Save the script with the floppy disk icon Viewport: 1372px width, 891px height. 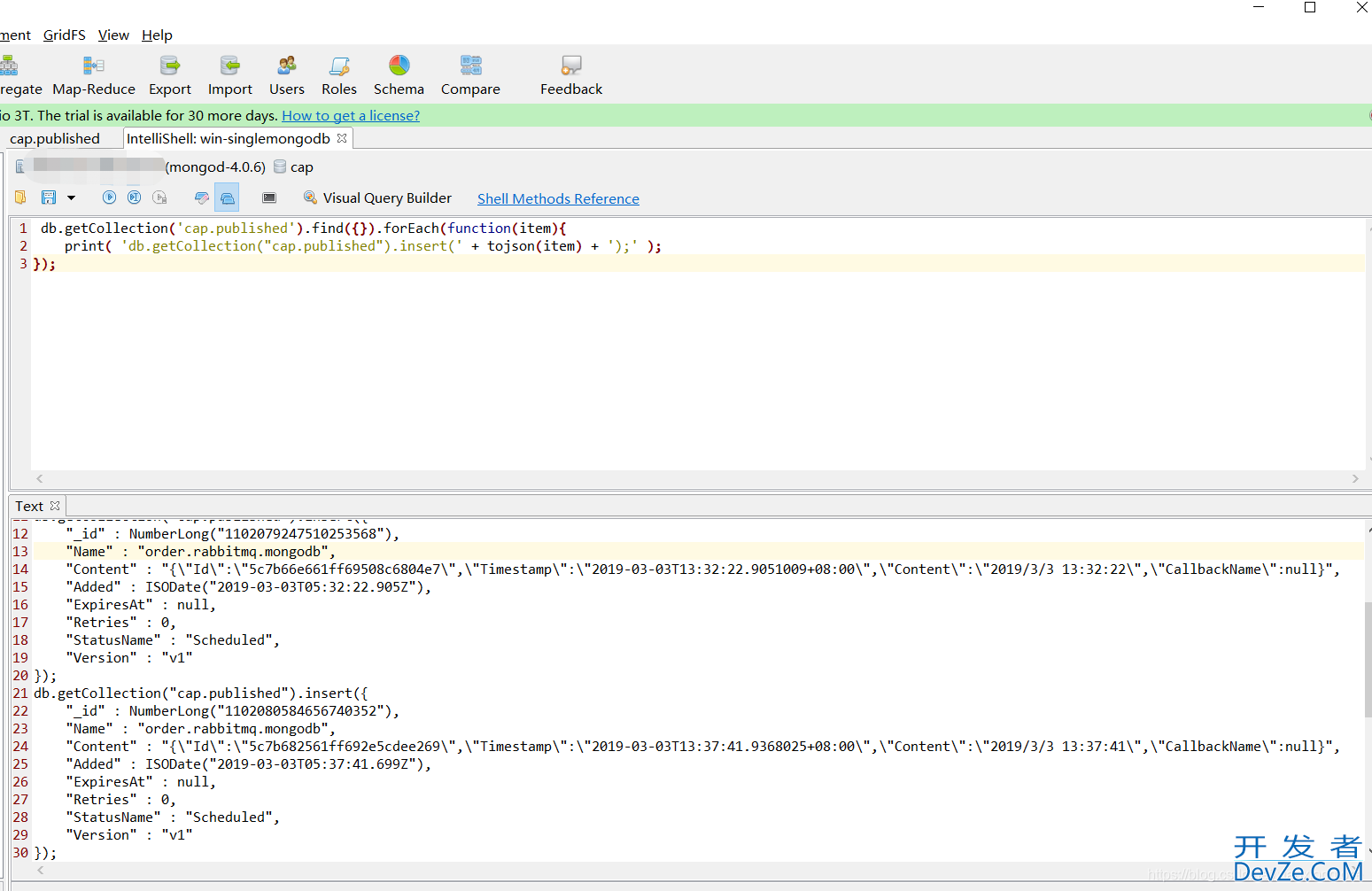pos(49,198)
